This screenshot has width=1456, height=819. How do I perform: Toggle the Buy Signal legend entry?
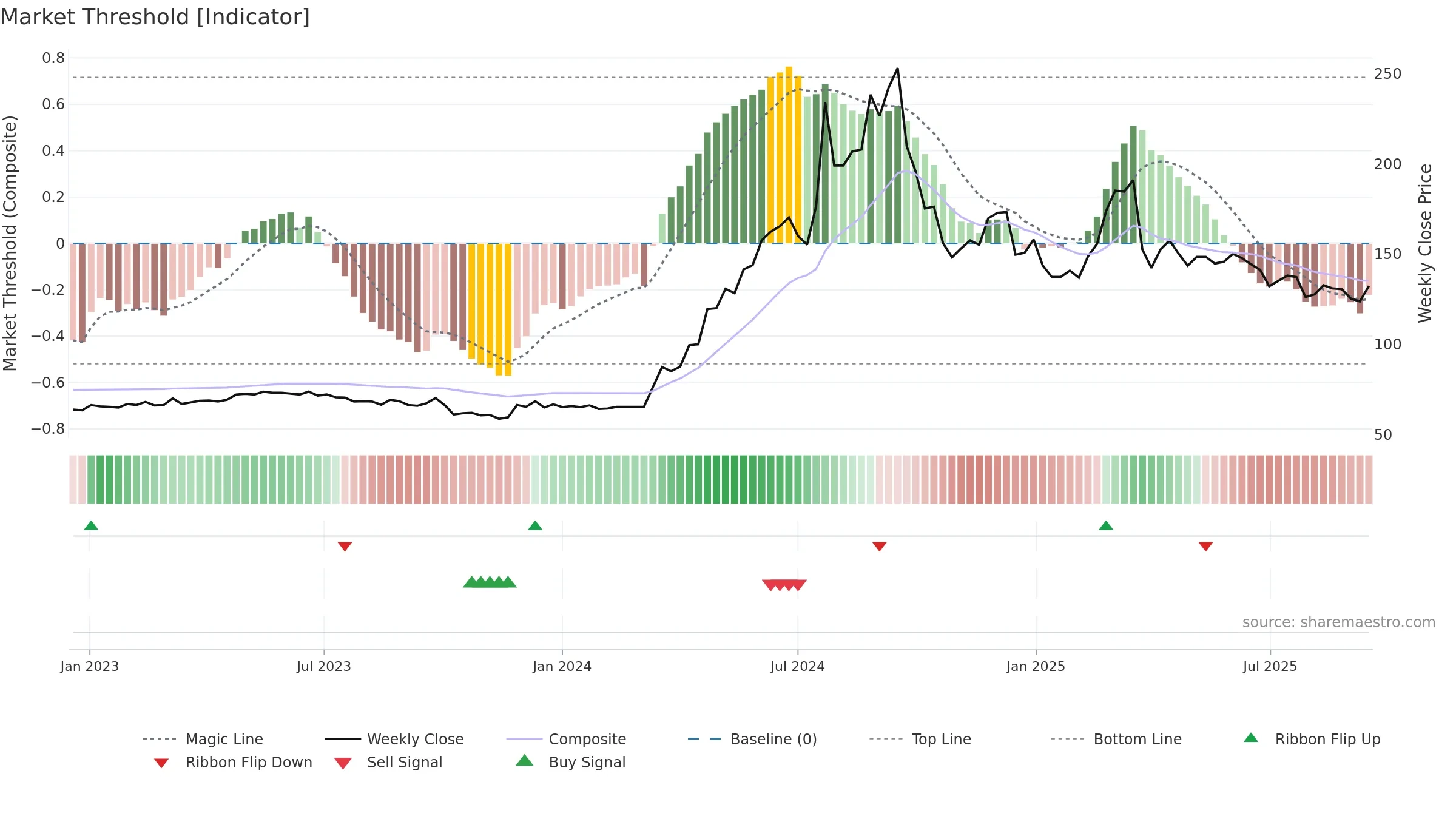(x=570, y=762)
